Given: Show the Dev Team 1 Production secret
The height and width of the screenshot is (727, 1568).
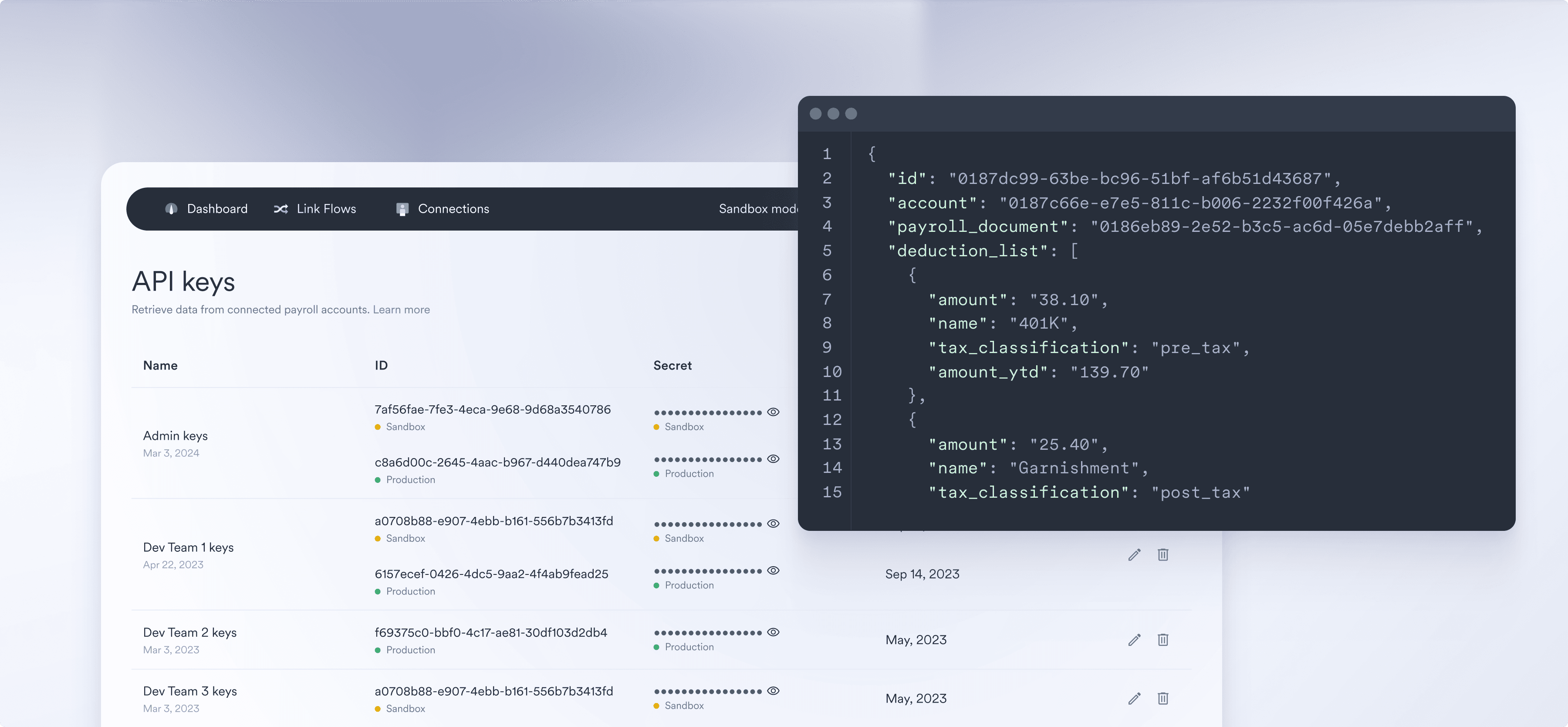Looking at the screenshot, I should point(773,571).
